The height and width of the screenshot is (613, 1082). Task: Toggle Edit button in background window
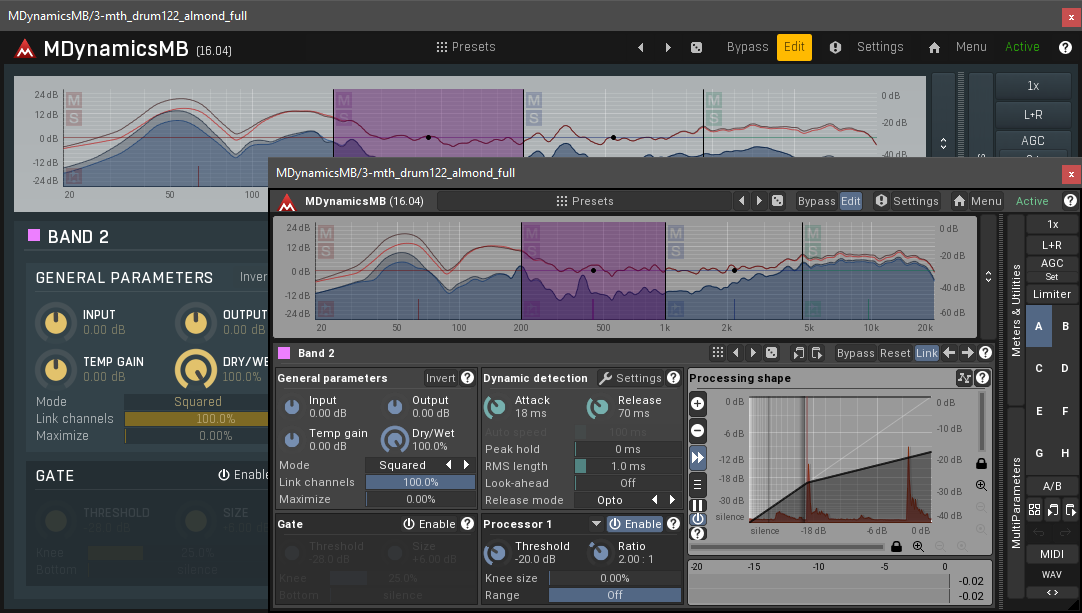[x=794, y=47]
